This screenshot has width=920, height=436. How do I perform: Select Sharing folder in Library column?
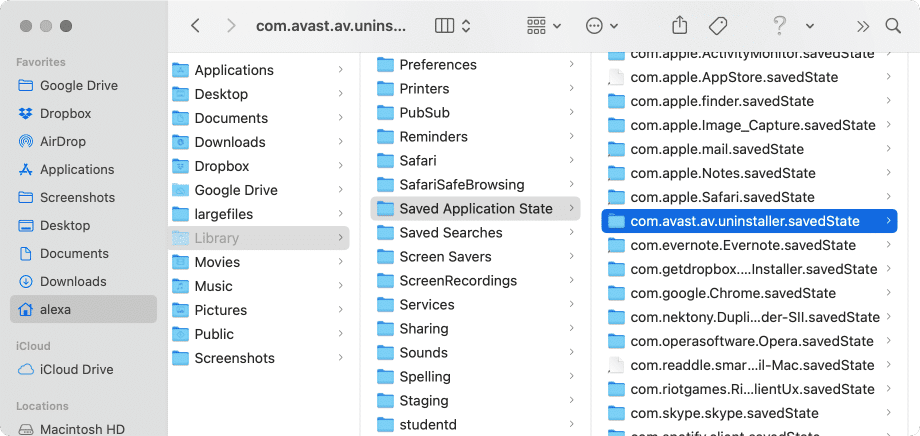pyautogui.click(x=475, y=329)
